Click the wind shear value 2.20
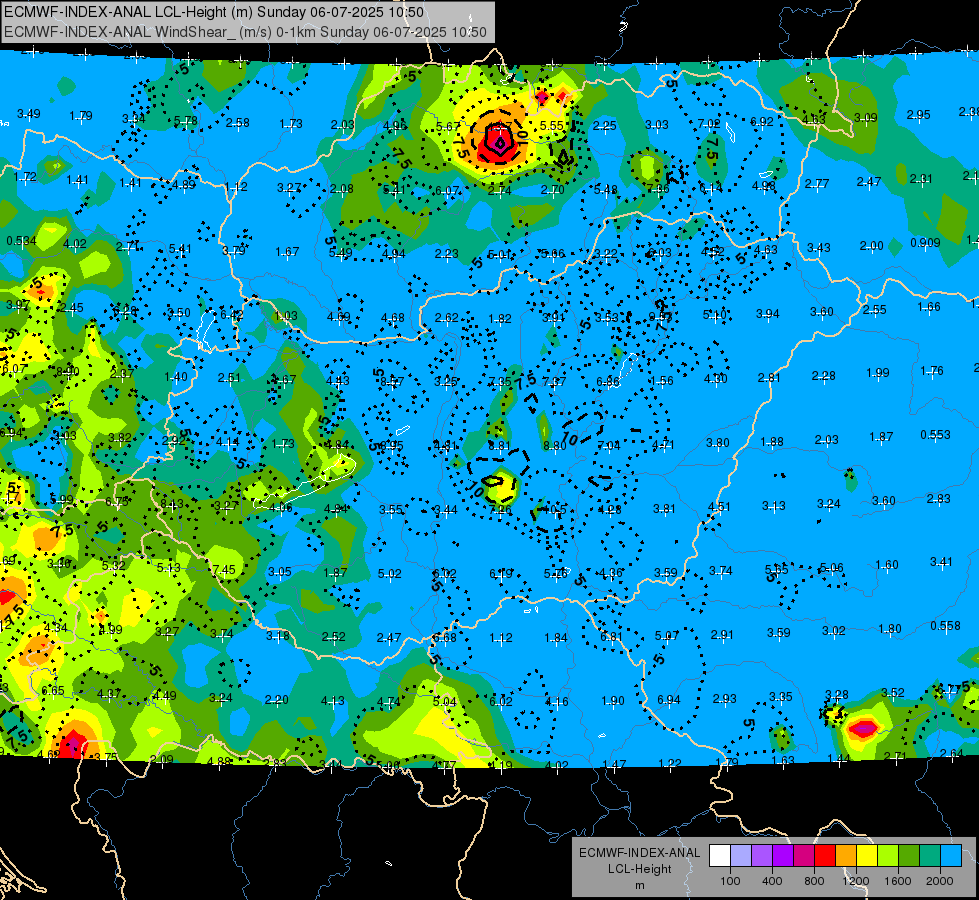Image resolution: width=979 pixels, height=900 pixels. (x=277, y=700)
